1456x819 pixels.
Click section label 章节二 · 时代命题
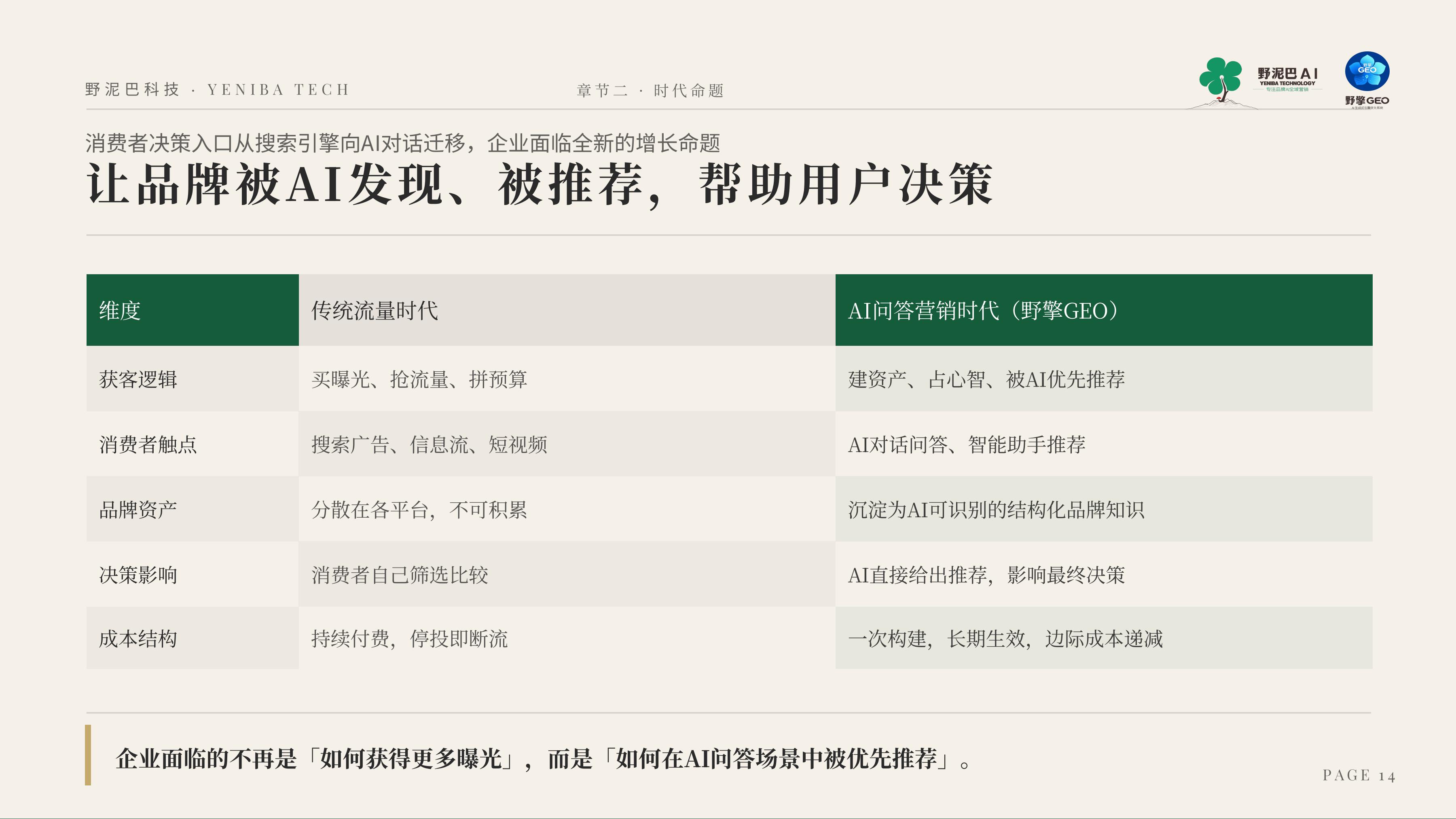tap(650, 91)
